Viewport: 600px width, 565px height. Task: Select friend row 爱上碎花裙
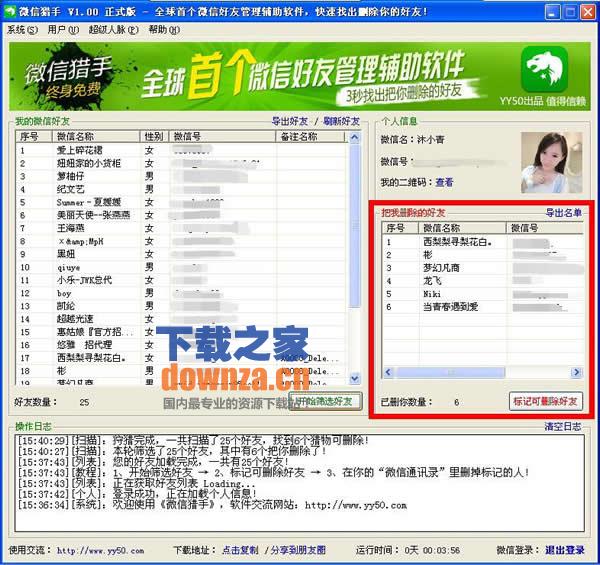point(182,150)
